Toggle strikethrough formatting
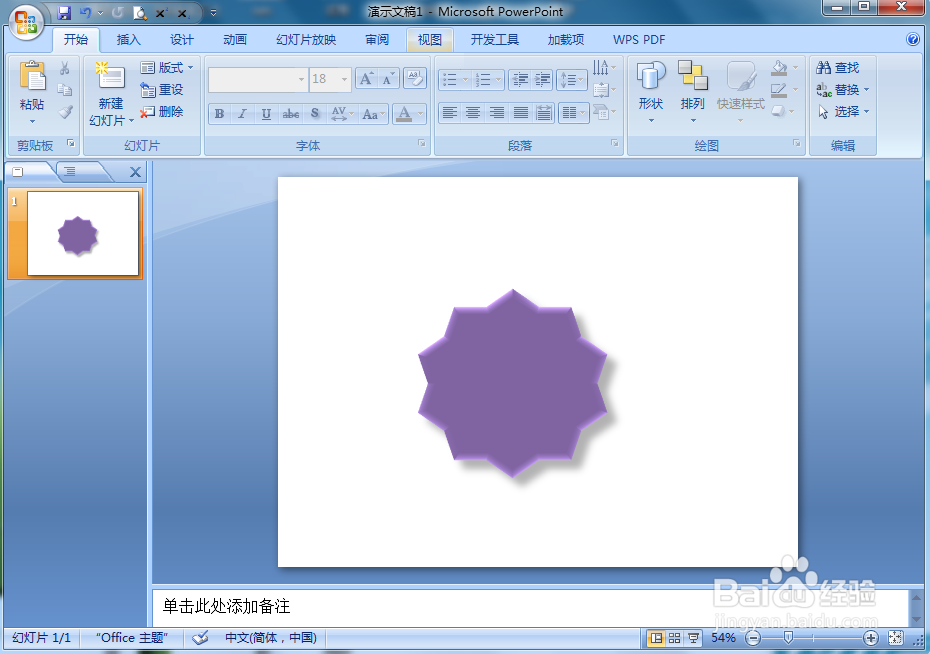The height and width of the screenshot is (654, 930). point(291,114)
